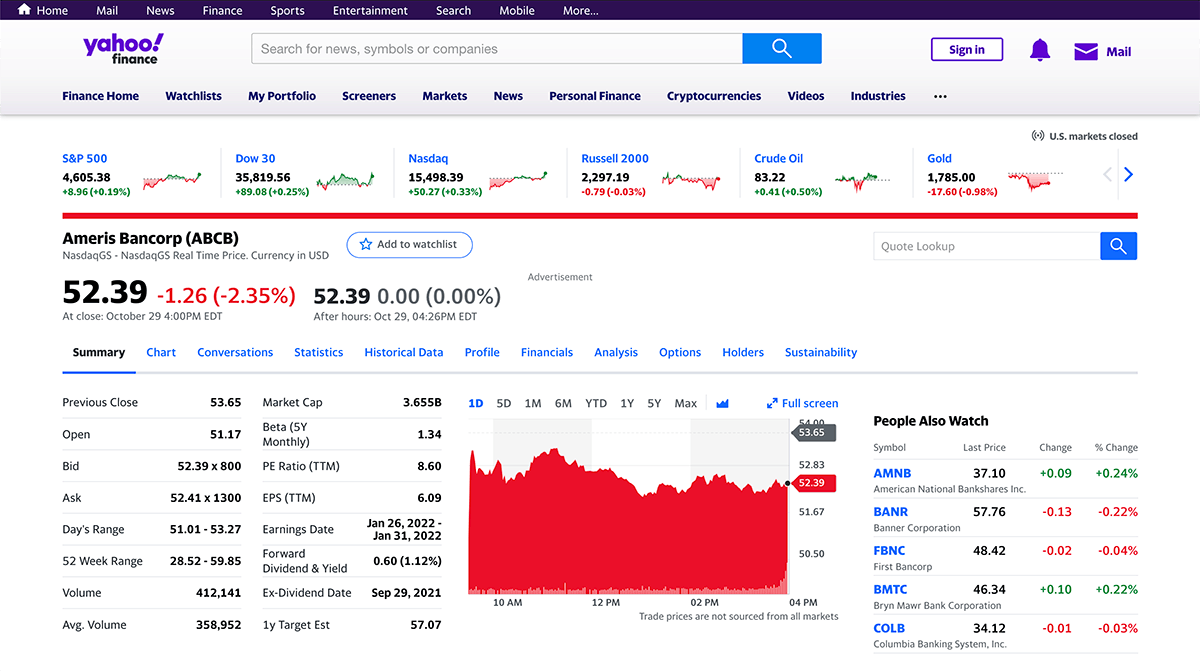Switch to the Chart tab

(161, 352)
